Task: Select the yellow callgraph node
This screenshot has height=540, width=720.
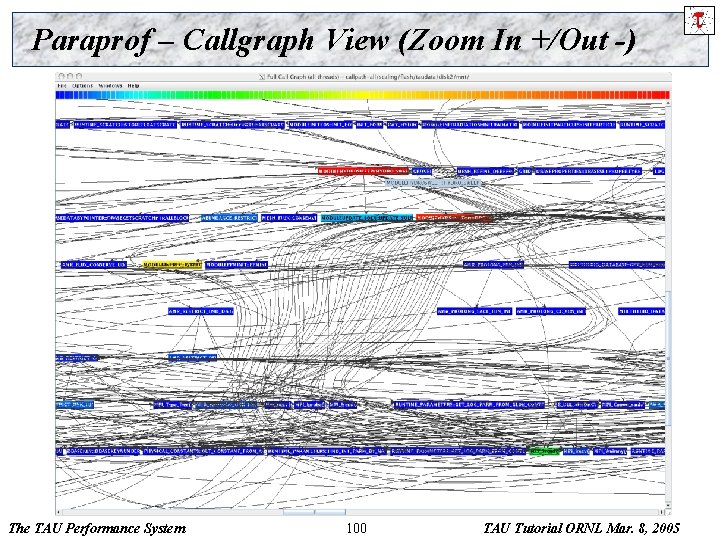Action: (x=172, y=264)
